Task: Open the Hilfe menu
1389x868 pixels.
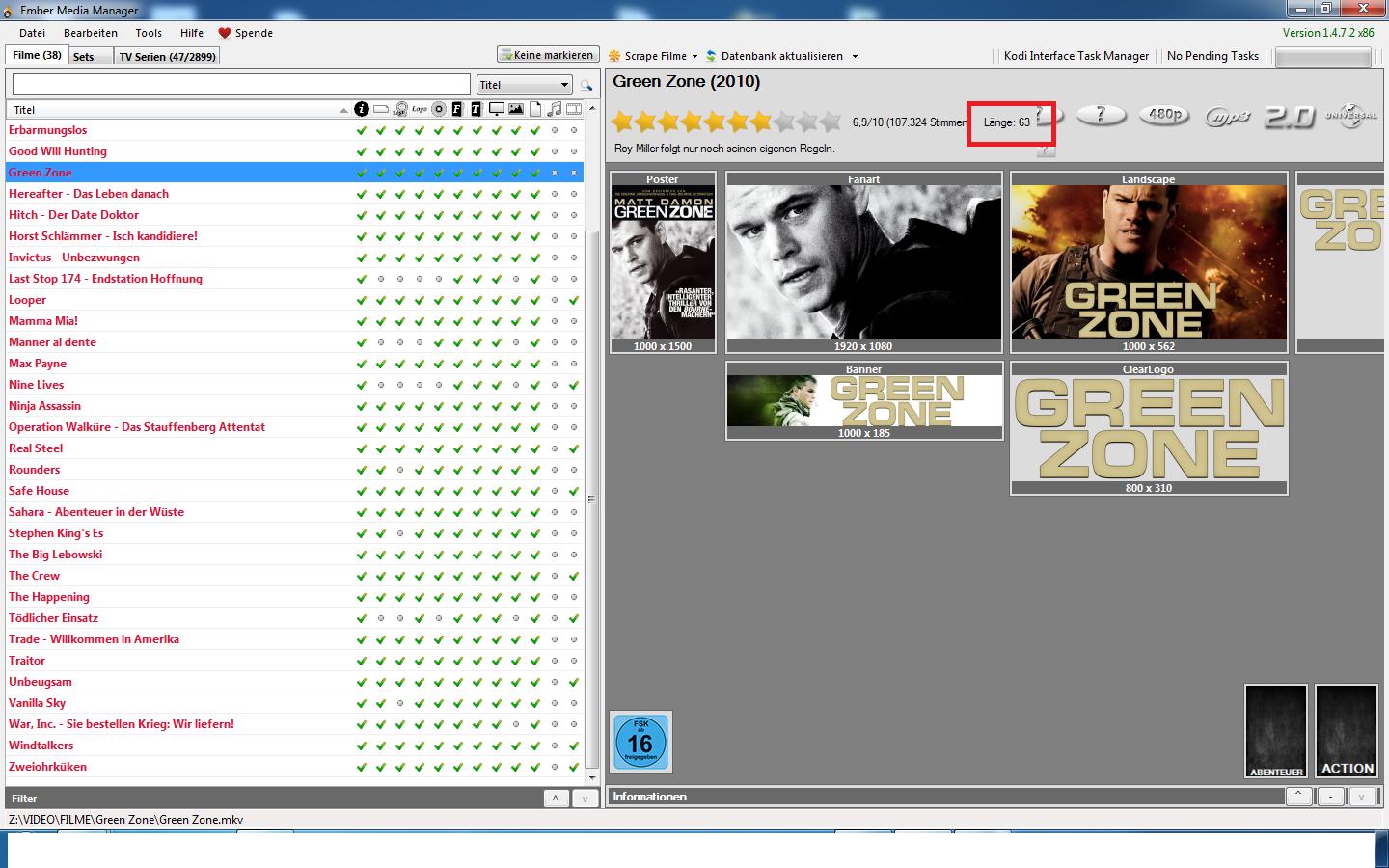Action: coord(192,33)
